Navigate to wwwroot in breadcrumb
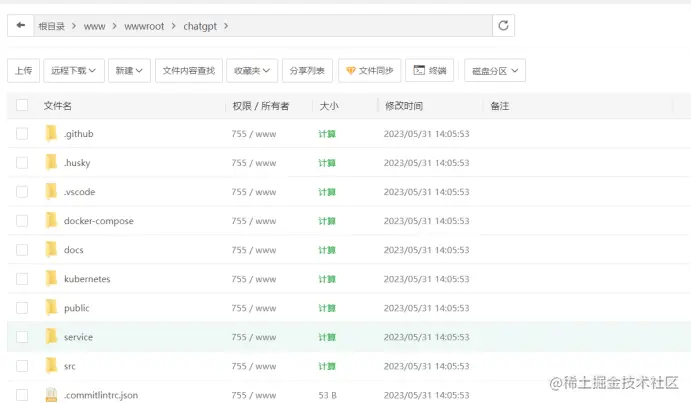This screenshot has height=404, width=692. tap(144, 26)
